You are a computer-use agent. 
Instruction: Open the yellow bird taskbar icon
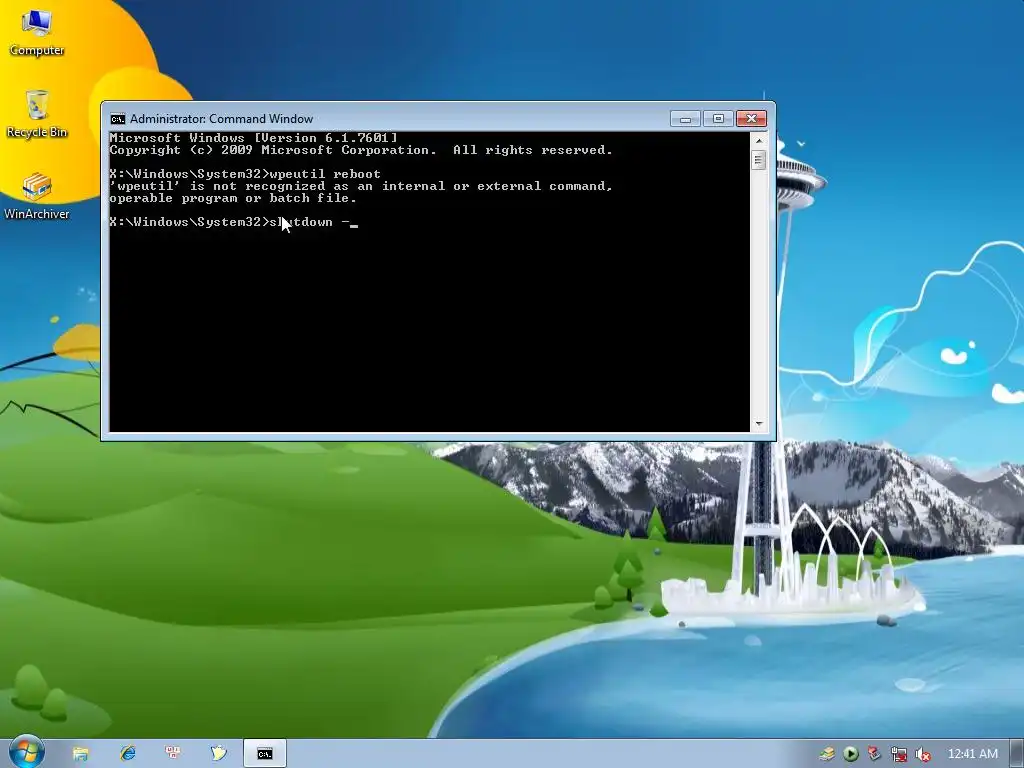click(x=219, y=754)
